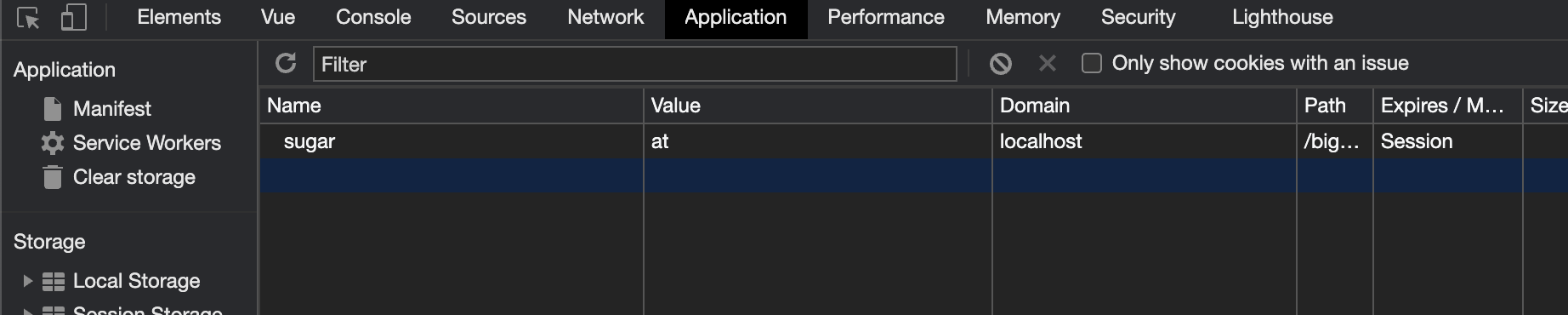Clear all cookies with the circle-slash icon
The width and height of the screenshot is (1568, 315).
tap(1001, 63)
